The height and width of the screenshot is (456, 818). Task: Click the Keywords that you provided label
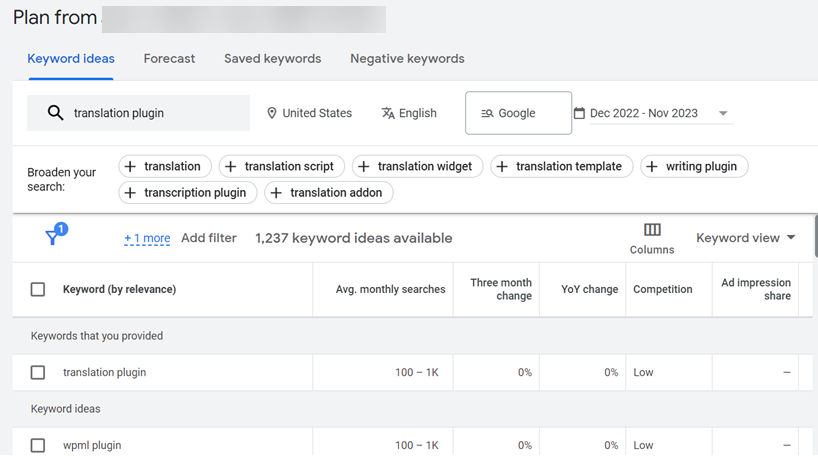click(97, 336)
